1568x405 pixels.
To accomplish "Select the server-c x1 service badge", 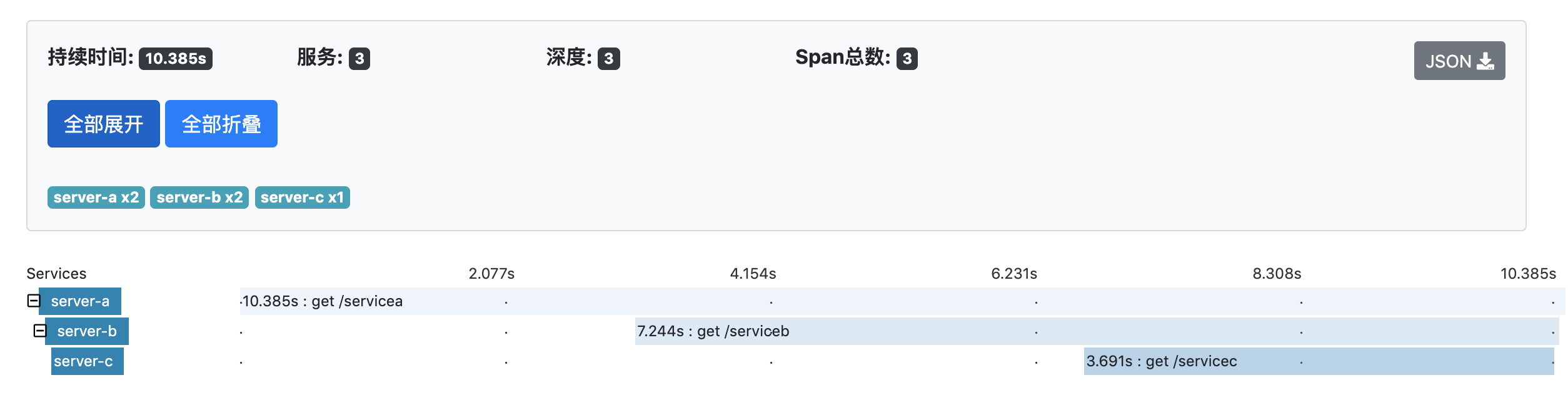I will coord(302,197).
